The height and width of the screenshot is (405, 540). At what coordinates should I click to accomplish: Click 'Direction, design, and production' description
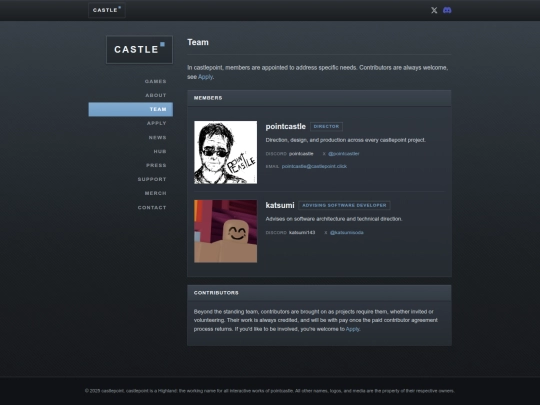point(345,140)
